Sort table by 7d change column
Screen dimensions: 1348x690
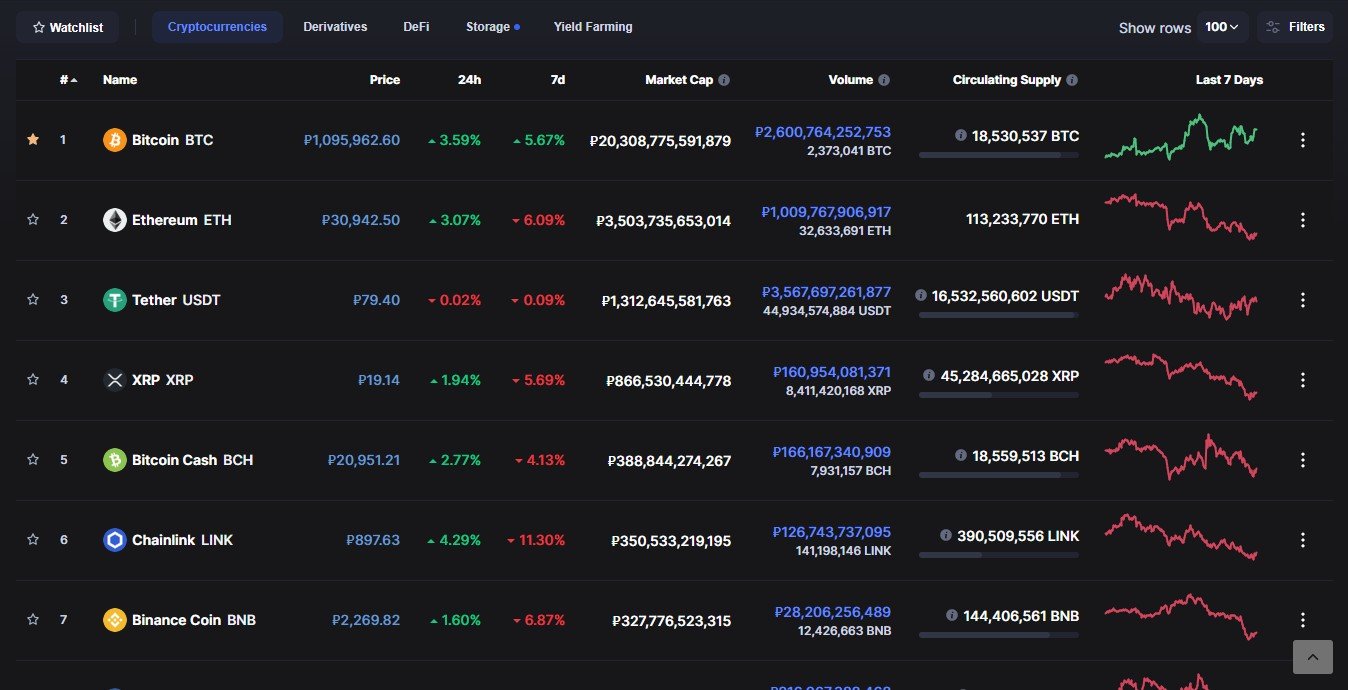click(558, 80)
